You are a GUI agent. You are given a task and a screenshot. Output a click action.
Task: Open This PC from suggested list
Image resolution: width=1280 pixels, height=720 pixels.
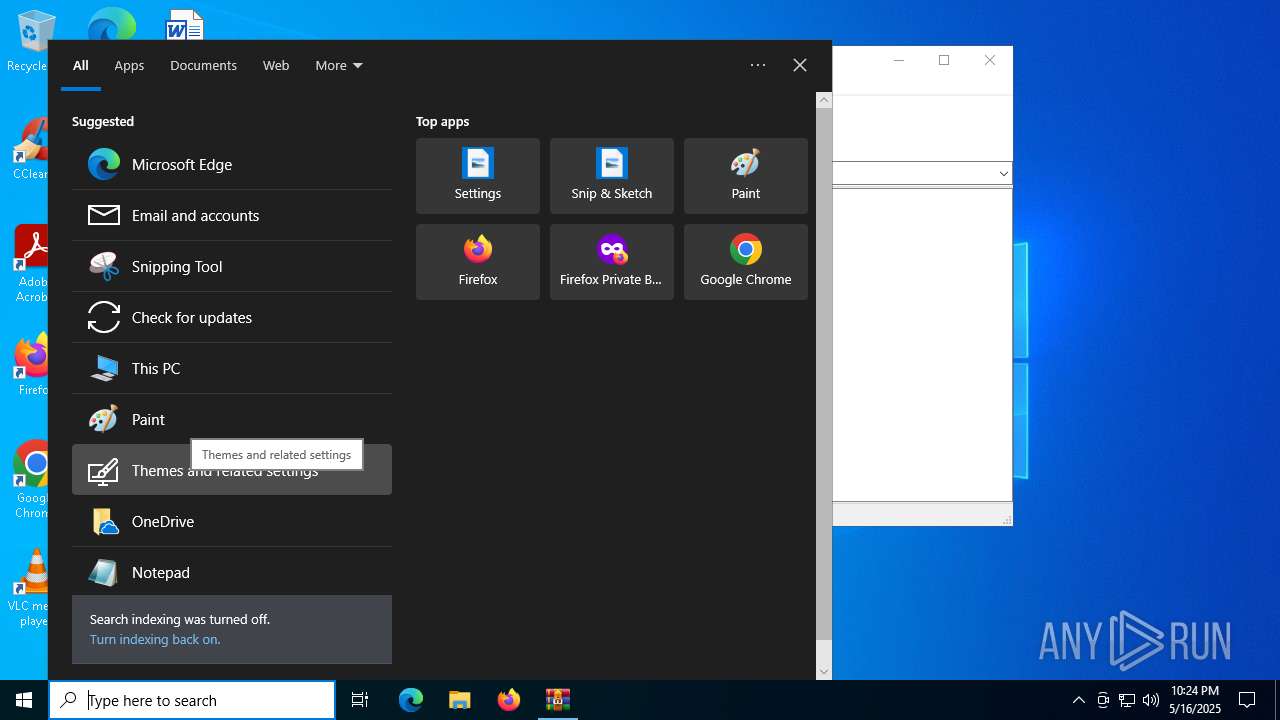click(x=232, y=368)
